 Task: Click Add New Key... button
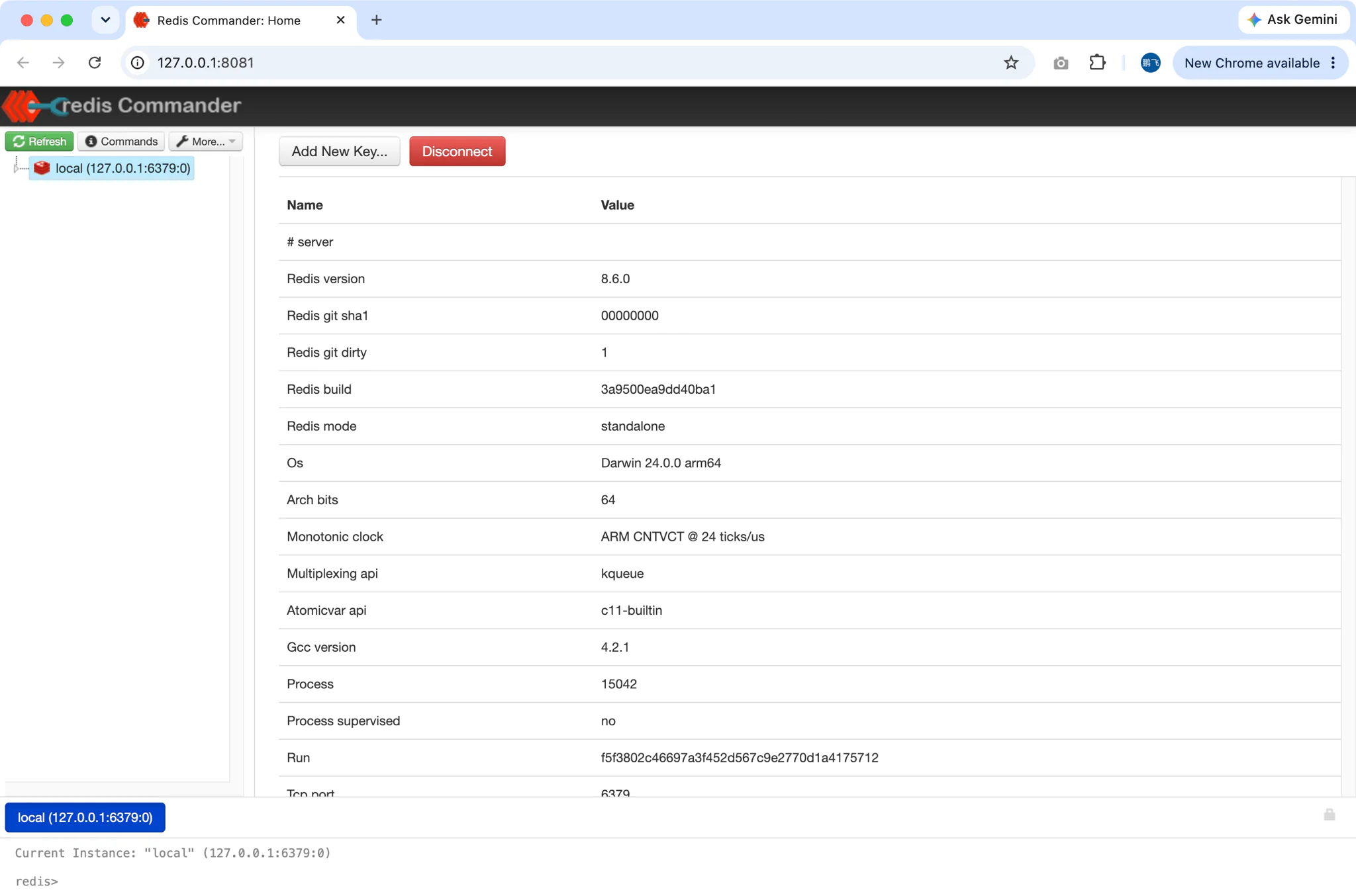pos(340,151)
